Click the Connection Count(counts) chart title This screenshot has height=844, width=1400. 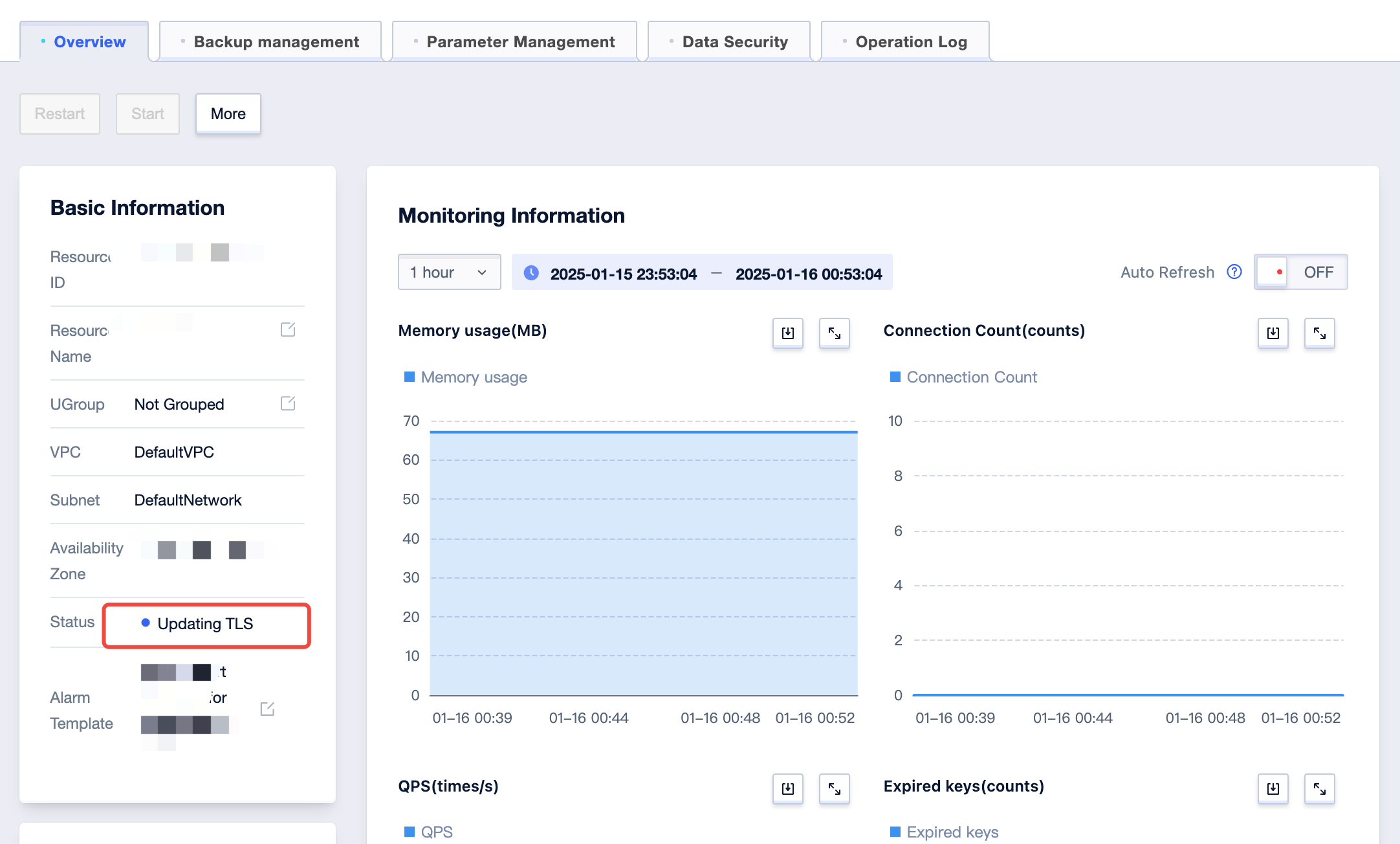pos(985,331)
